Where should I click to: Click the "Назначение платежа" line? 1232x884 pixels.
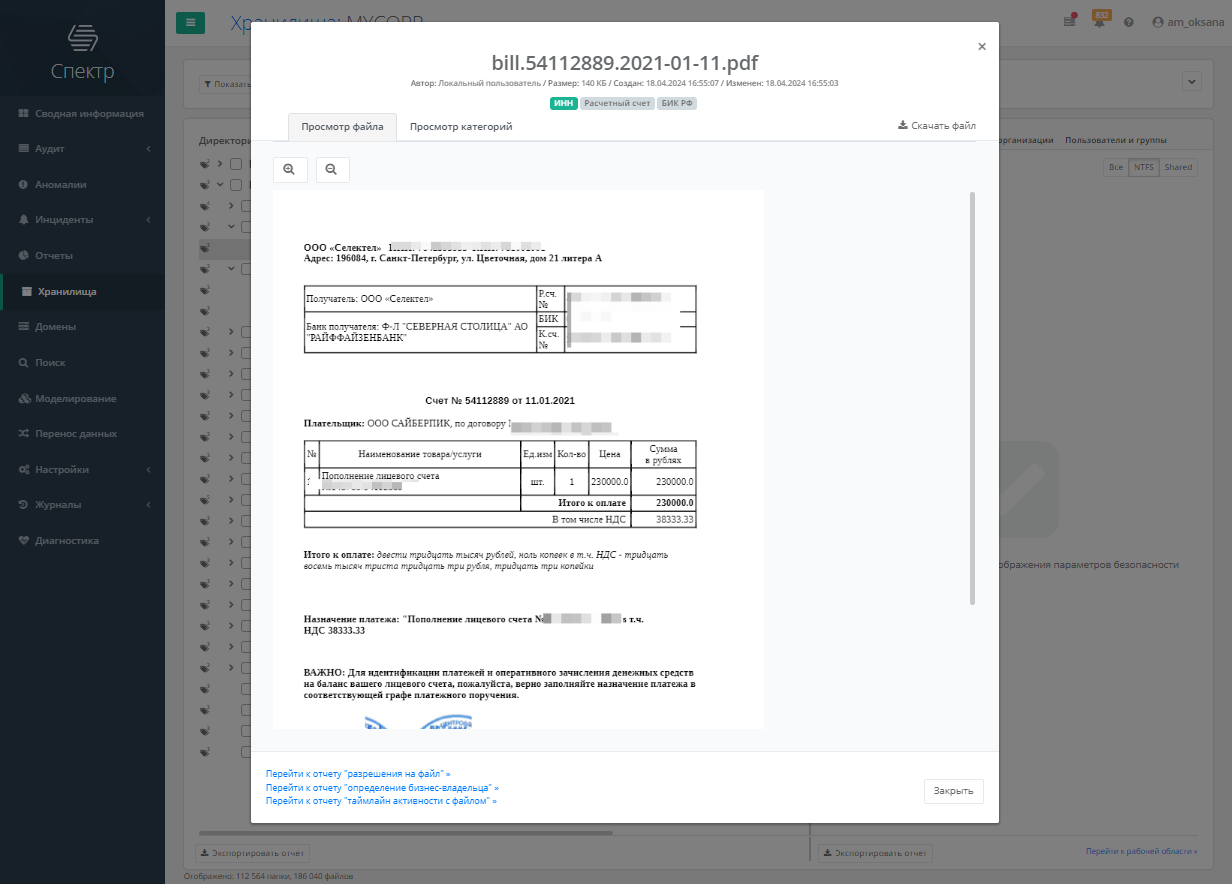pos(474,625)
